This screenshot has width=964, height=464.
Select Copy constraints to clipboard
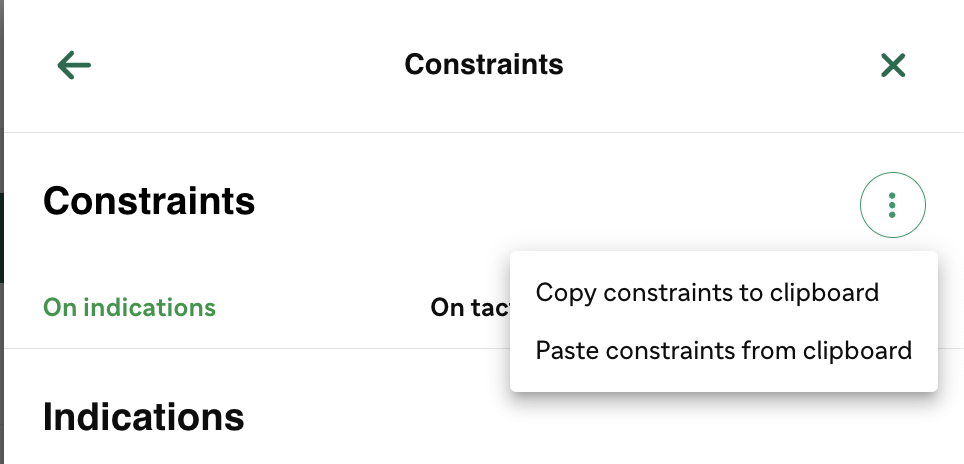coord(707,293)
